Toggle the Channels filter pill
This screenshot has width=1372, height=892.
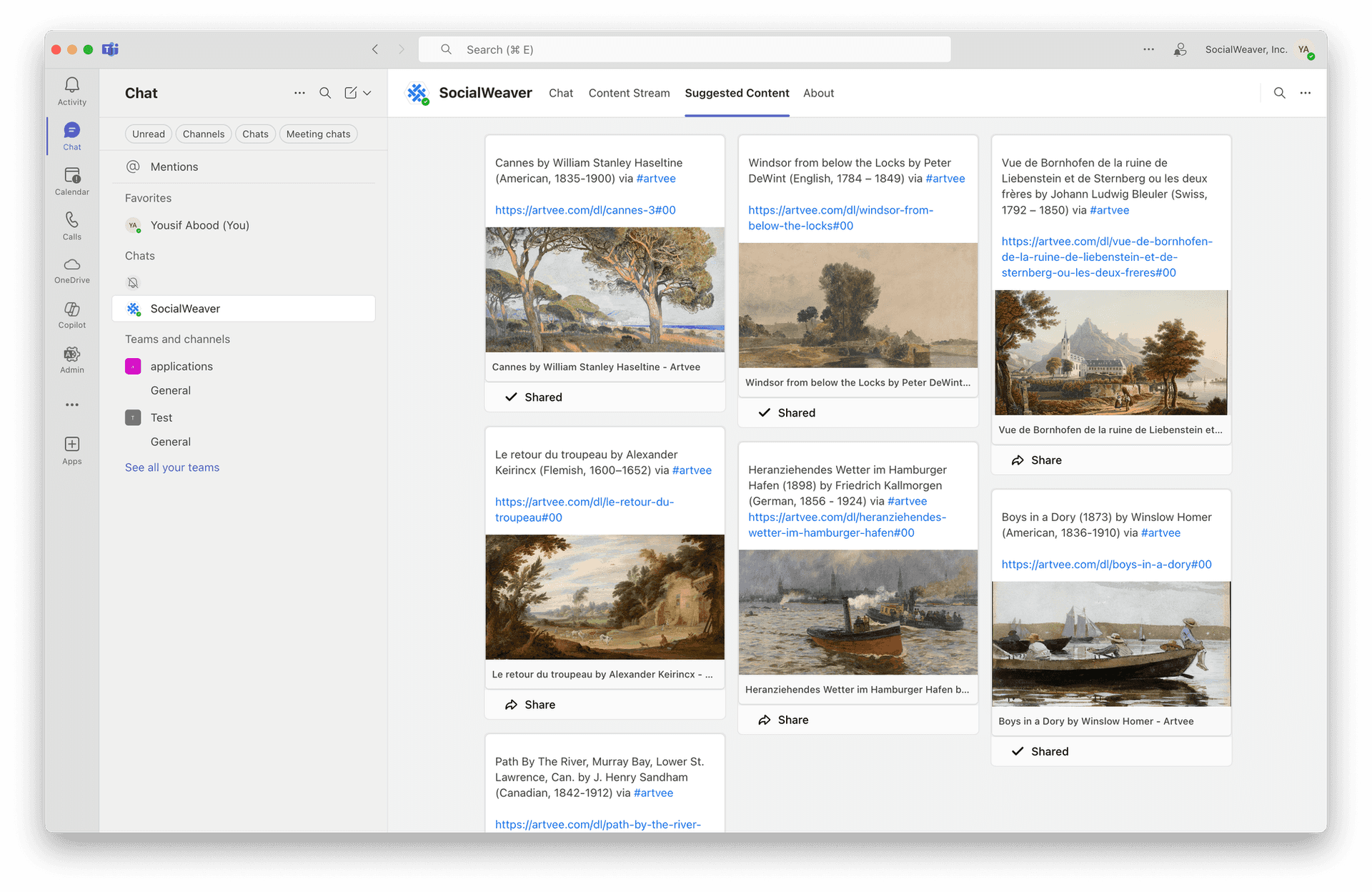[204, 134]
